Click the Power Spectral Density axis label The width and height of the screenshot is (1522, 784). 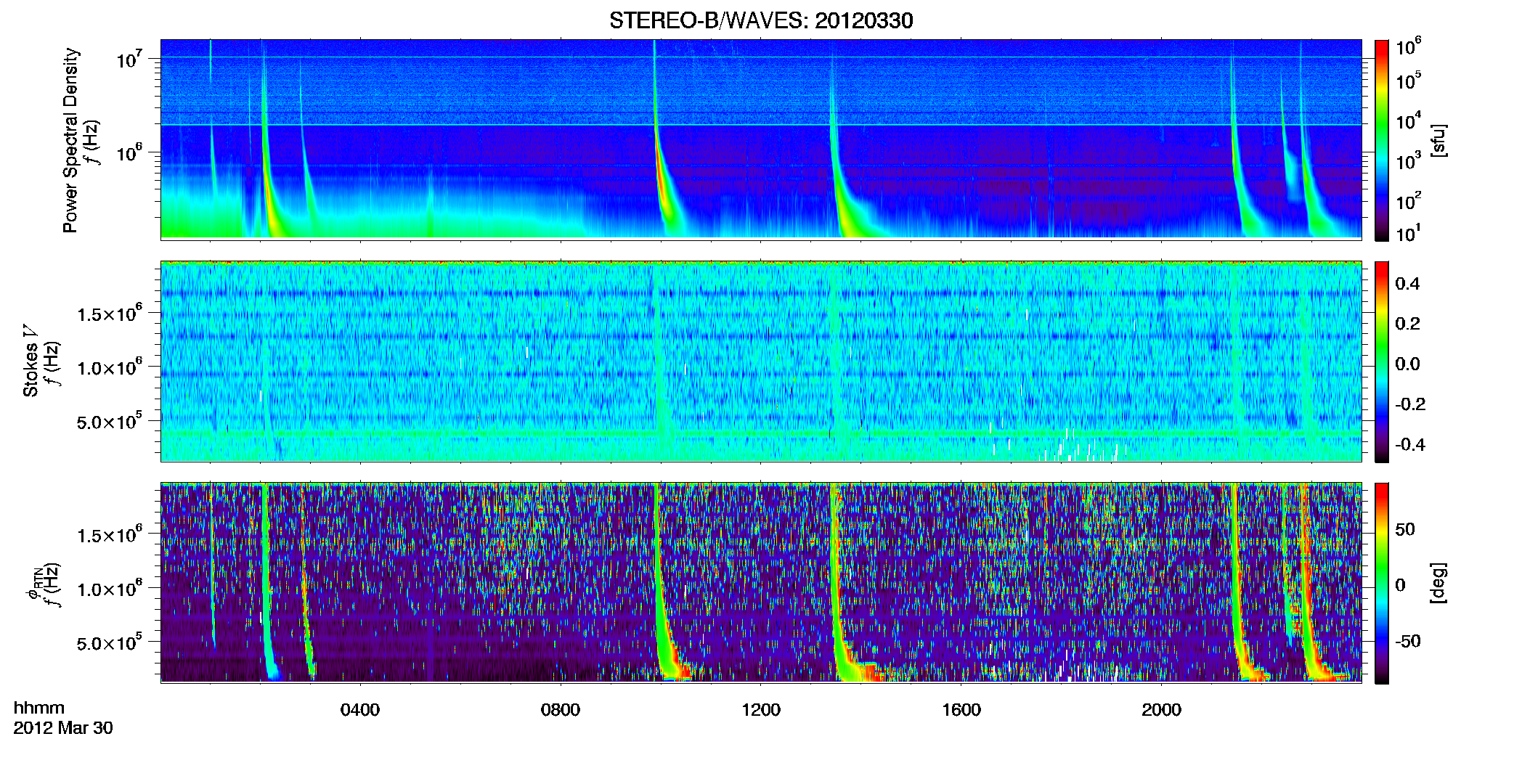[70, 140]
